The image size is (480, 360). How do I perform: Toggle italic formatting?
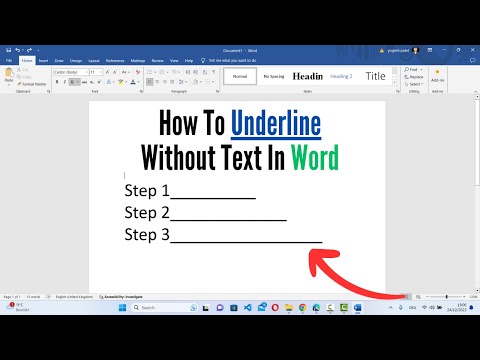point(64,82)
